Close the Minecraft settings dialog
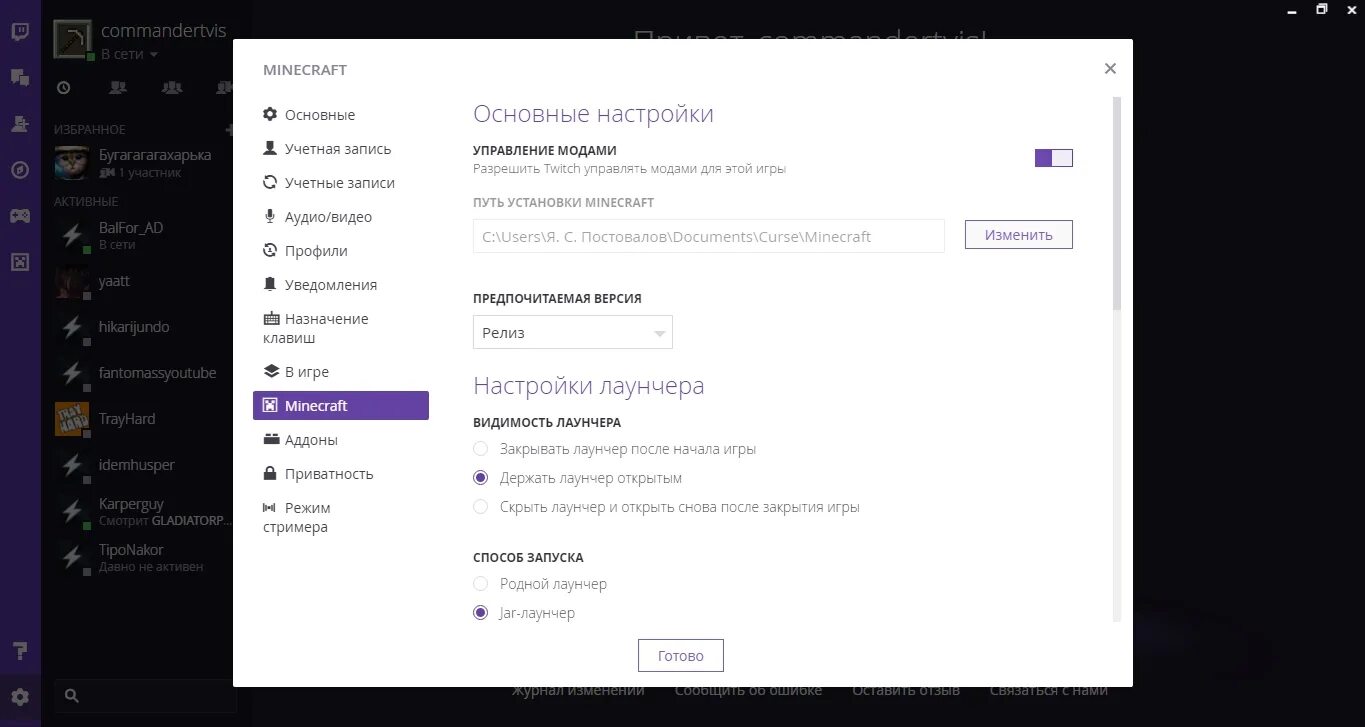The height and width of the screenshot is (727, 1365). 1110,69
